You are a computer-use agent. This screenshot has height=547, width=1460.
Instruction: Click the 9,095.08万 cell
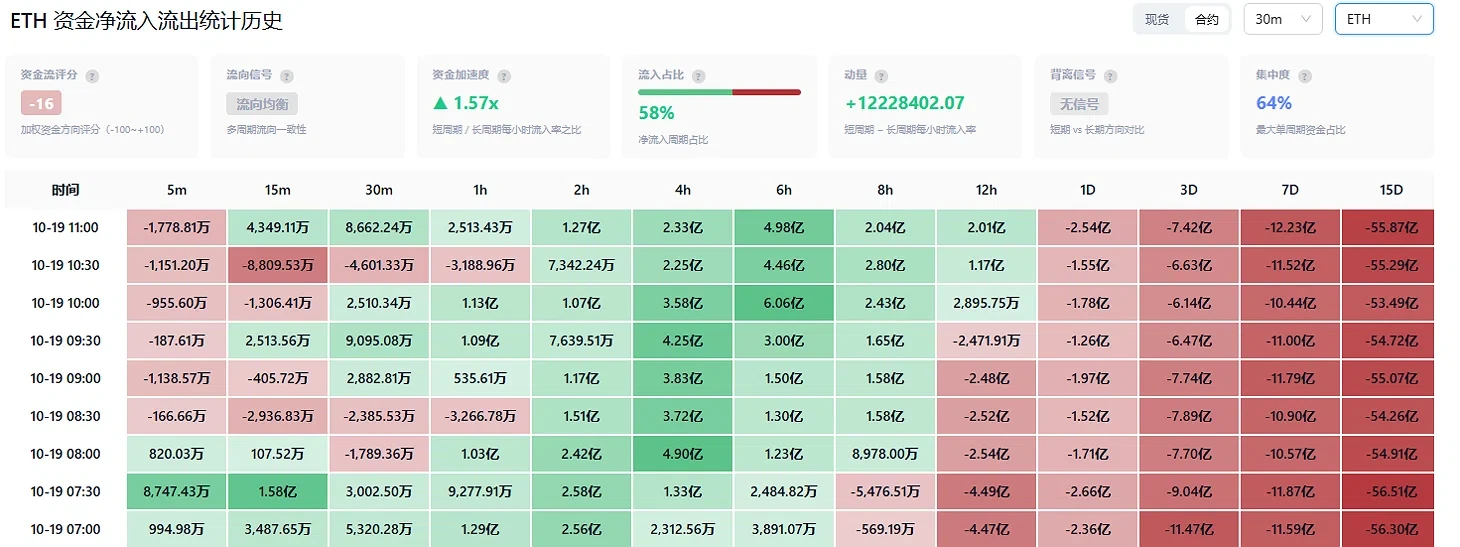pos(379,340)
